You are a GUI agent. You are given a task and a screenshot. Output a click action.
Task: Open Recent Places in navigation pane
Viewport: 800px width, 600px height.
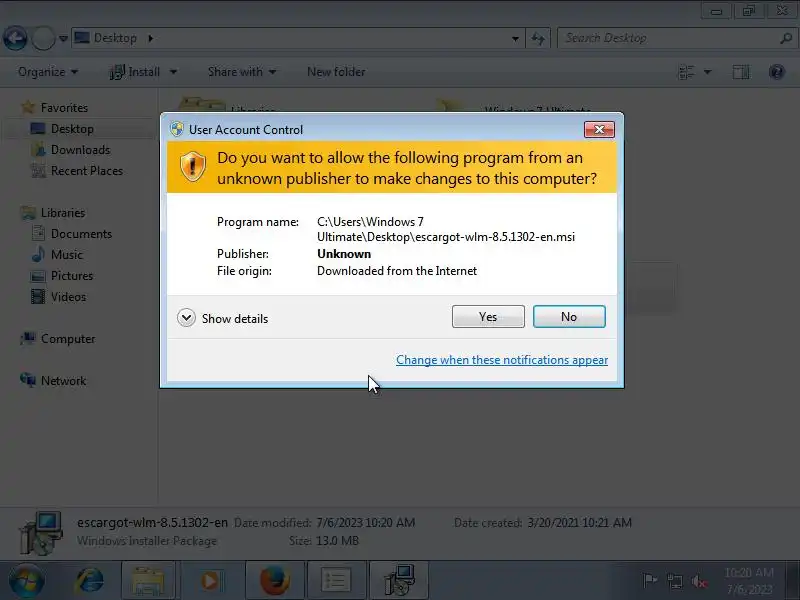click(87, 170)
